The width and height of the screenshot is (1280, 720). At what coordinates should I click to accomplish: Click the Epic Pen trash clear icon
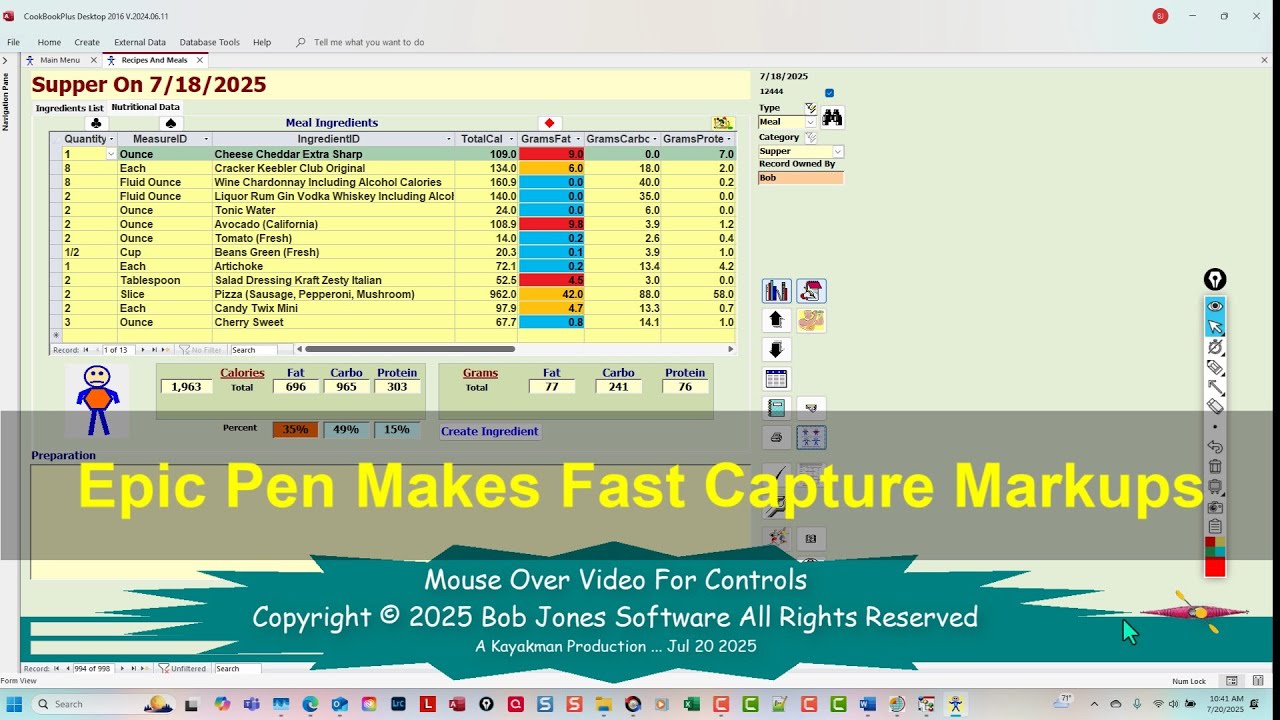tap(1215, 467)
